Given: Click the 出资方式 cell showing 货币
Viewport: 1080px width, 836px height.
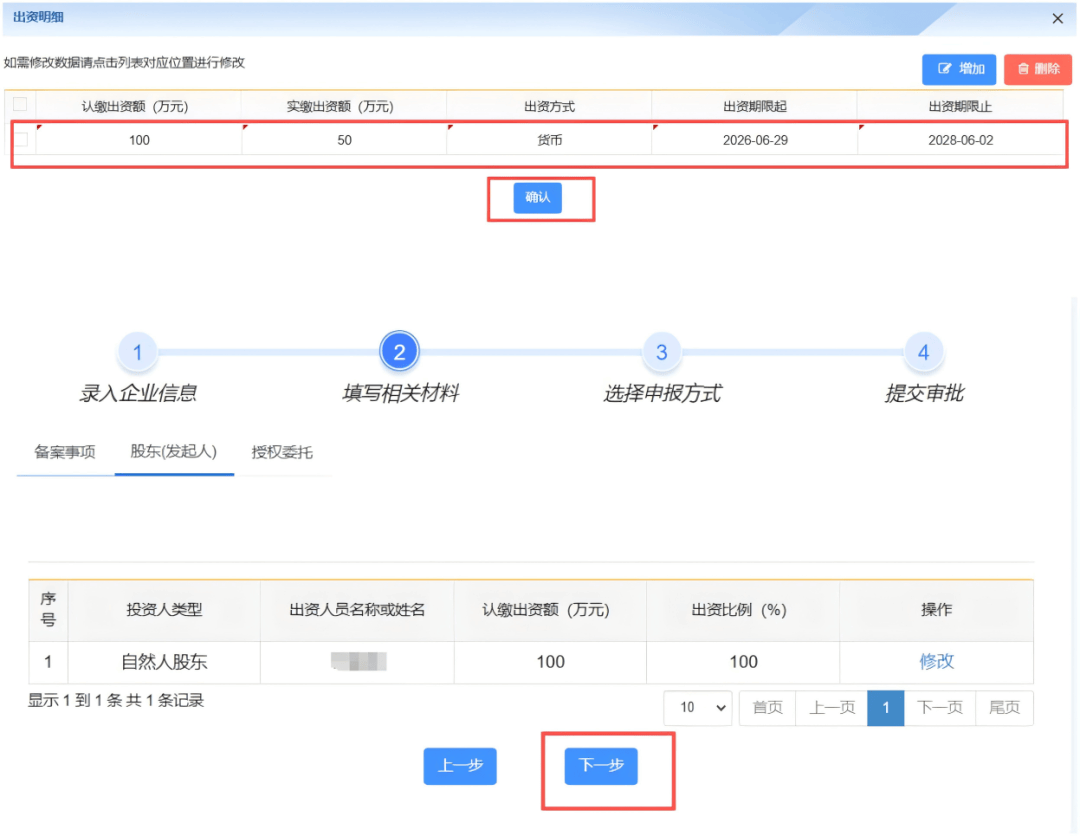Looking at the screenshot, I should coord(549,140).
